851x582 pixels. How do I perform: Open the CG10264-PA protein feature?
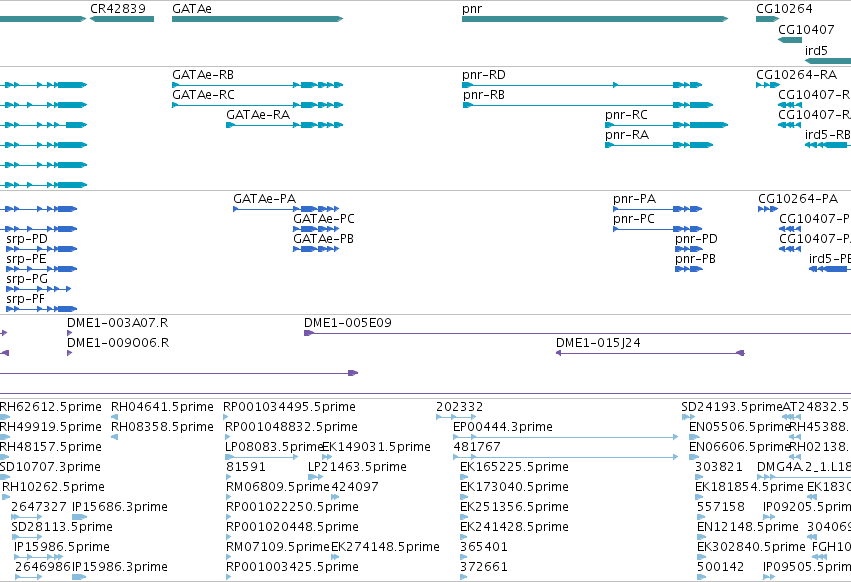point(798,199)
